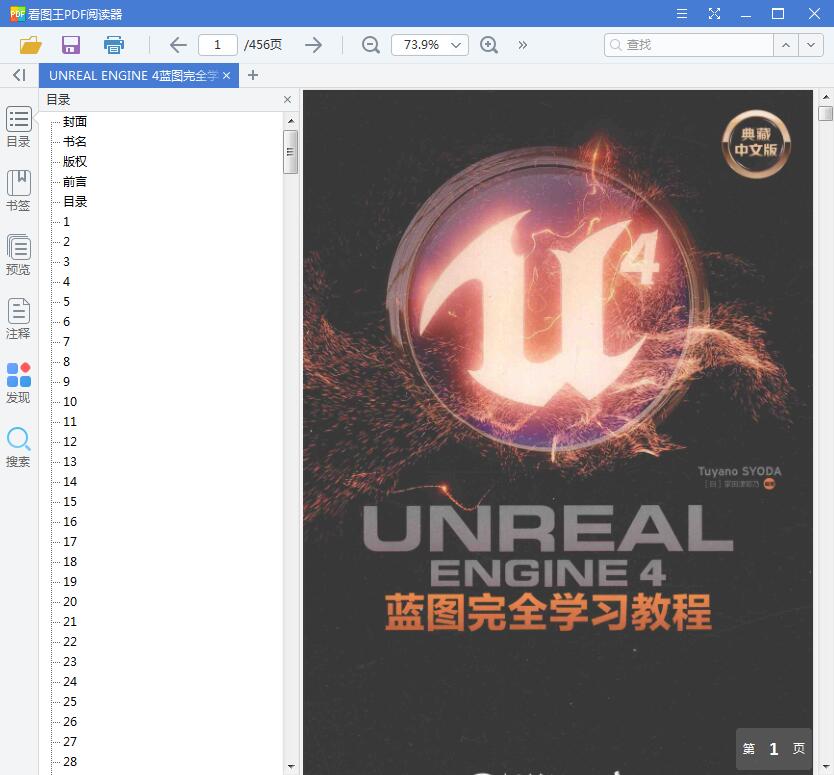
Task: Click the 第 1 页 page indicator
Action: pos(774,749)
